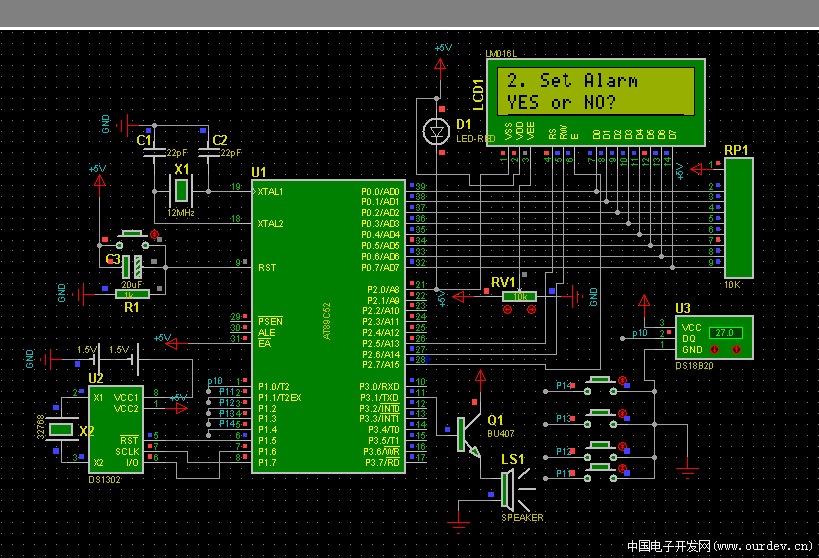
Task: Select the 32768 crystal X2
Action: pyautogui.click(x=61, y=429)
